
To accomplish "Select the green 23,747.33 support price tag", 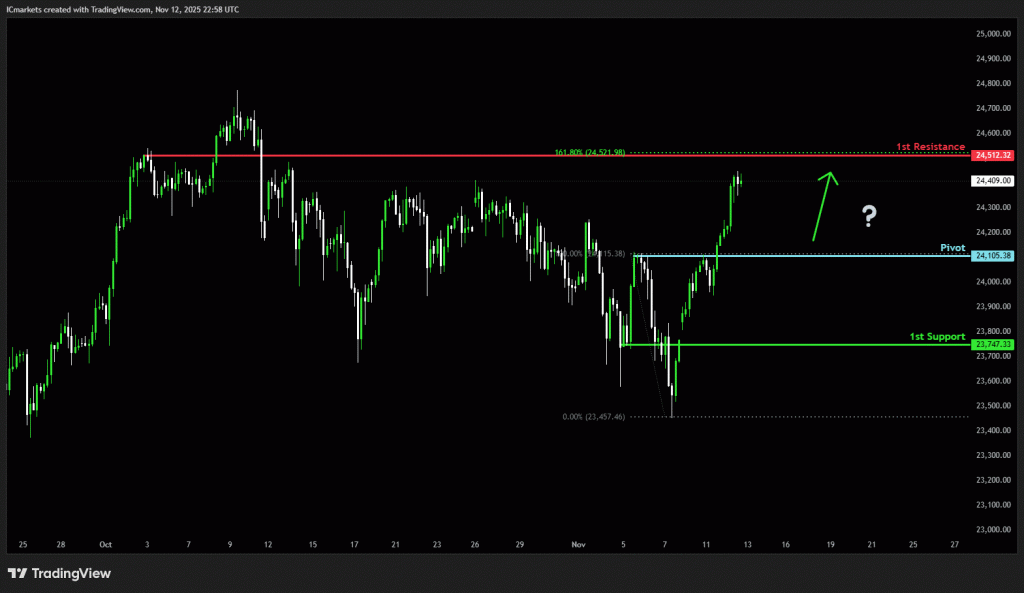I will tap(992, 344).
